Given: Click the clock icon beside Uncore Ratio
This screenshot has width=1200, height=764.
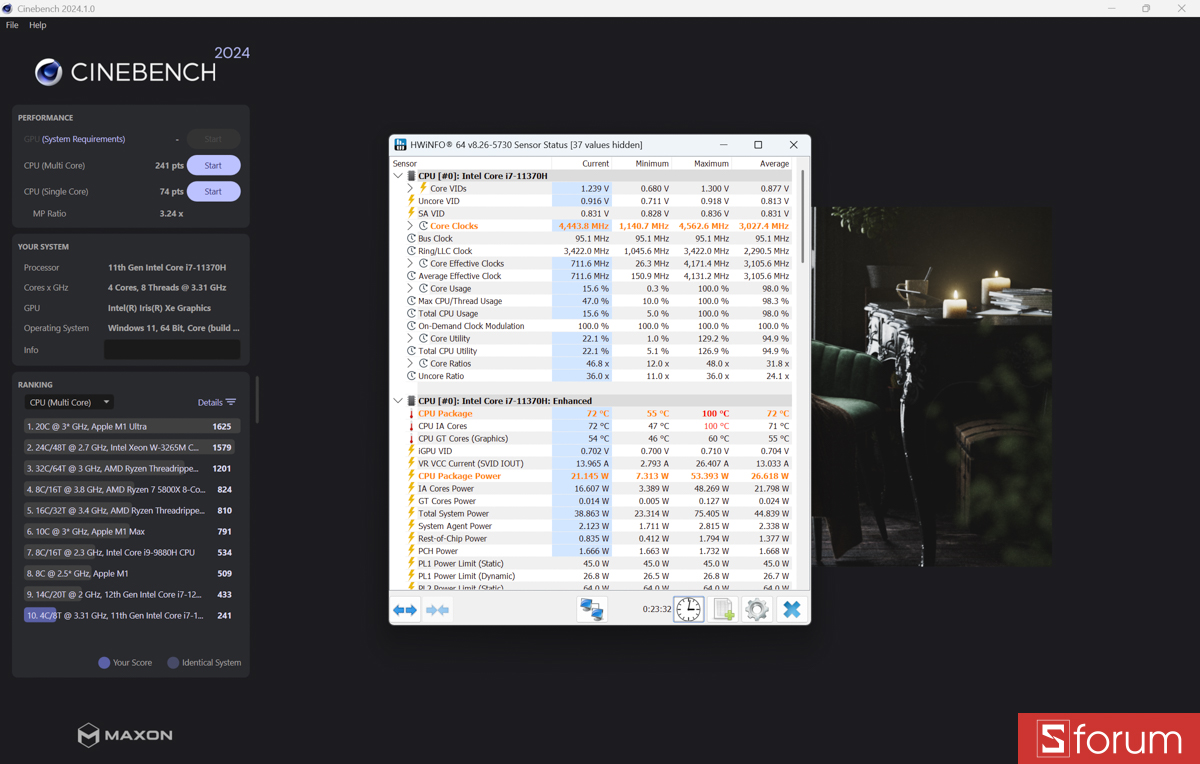Looking at the screenshot, I should [411, 376].
